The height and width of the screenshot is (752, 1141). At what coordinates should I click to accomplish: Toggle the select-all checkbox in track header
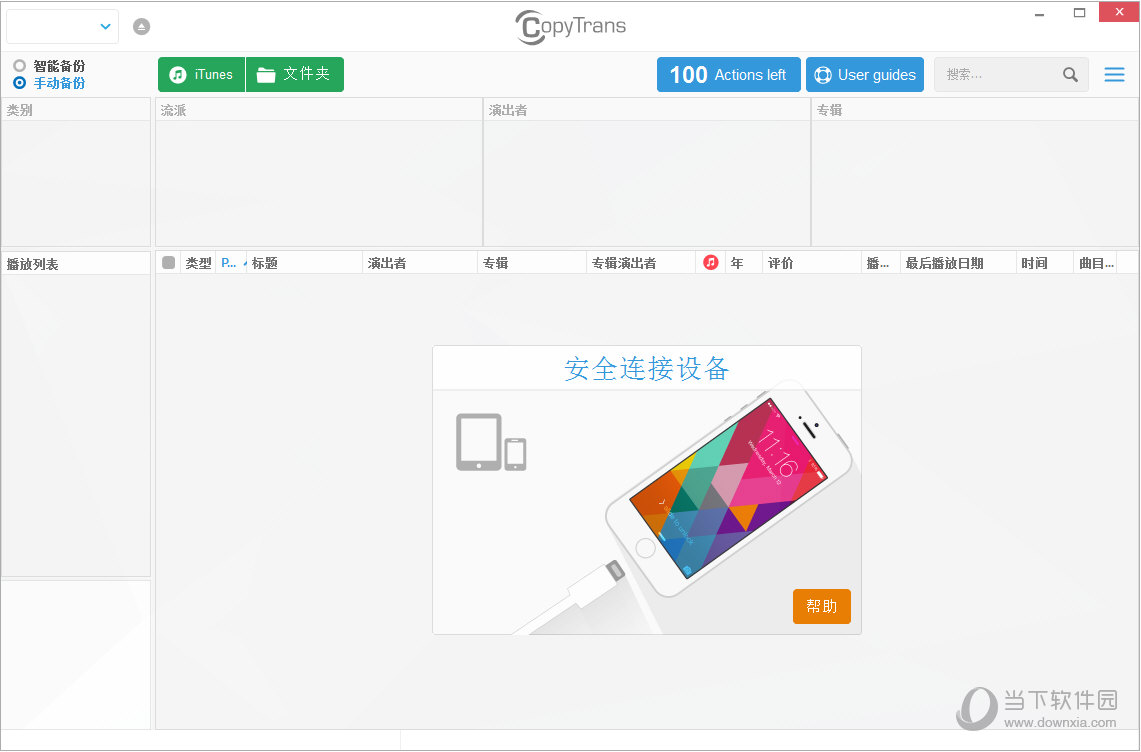[x=169, y=263]
